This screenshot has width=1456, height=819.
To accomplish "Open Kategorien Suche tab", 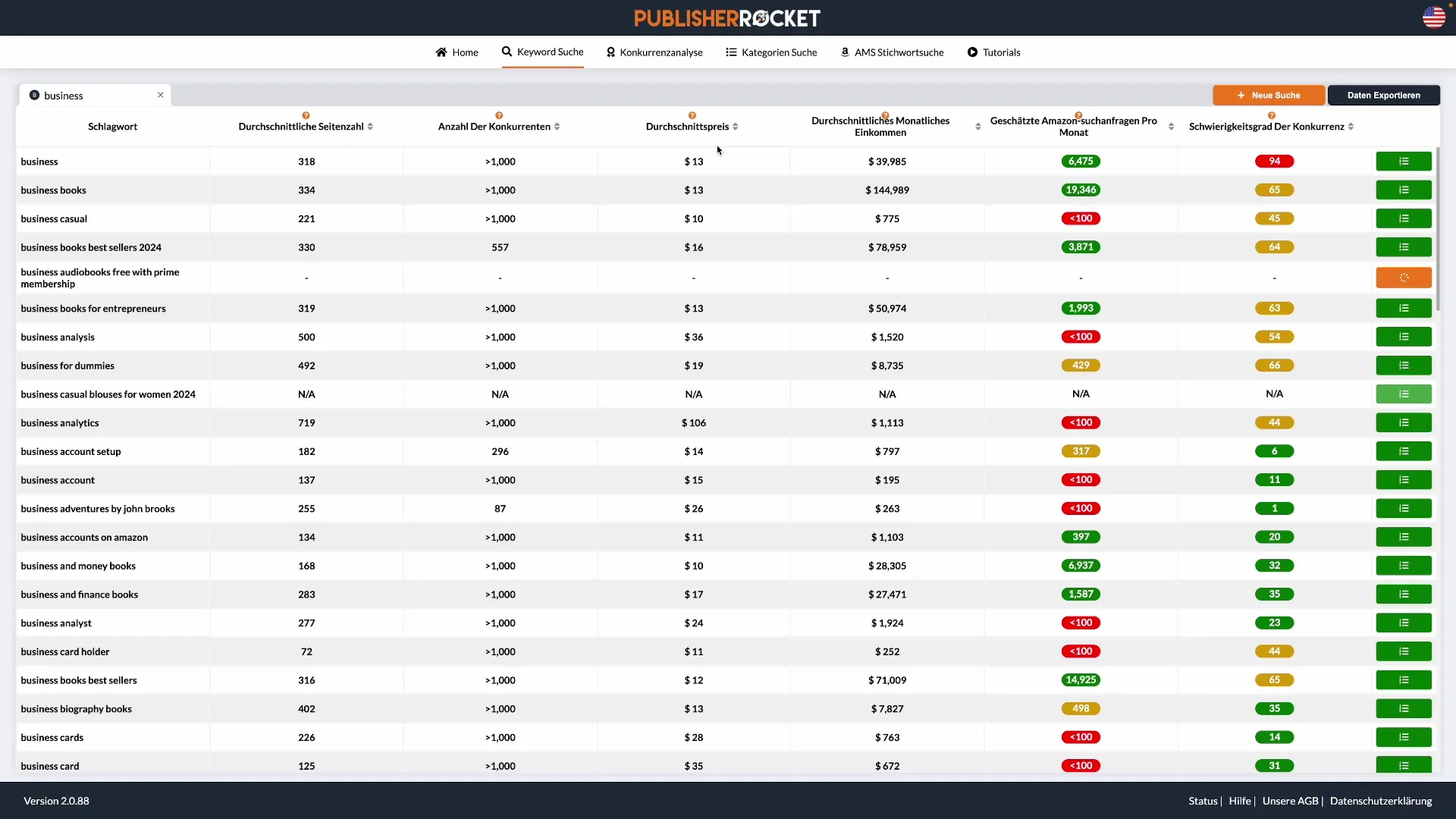I will (x=771, y=52).
